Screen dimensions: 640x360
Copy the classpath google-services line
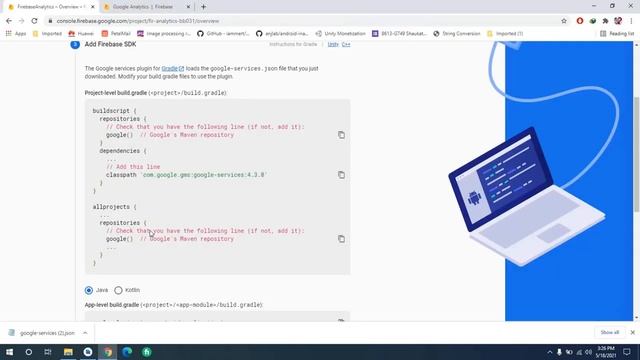pyautogui.click(x=341, y=175)
